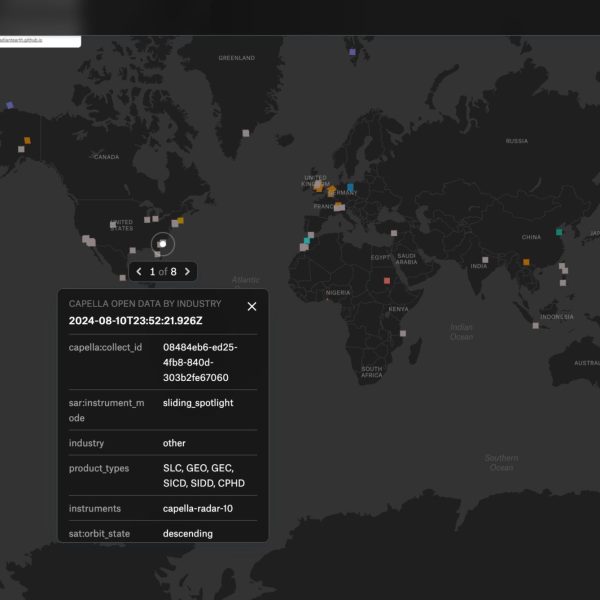The image size is (600, 600).
Task: Click the 'descending' orbit state value
Action: pos(188,534)
